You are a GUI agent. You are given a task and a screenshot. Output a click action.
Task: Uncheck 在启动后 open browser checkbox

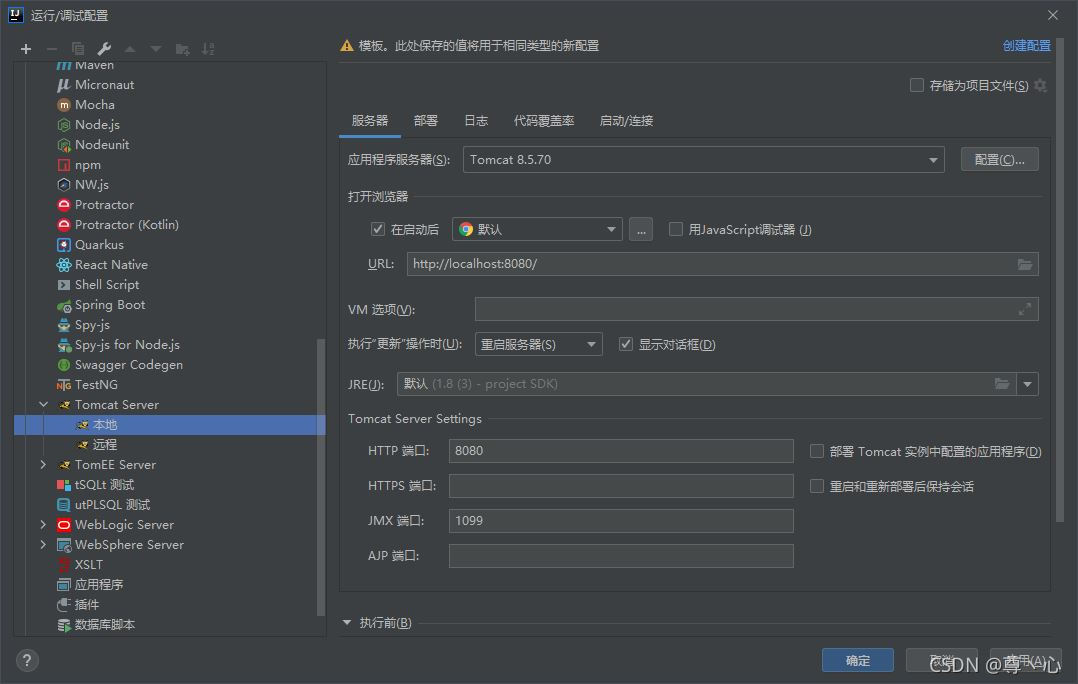pyautogui.click(x=377, y=229)
